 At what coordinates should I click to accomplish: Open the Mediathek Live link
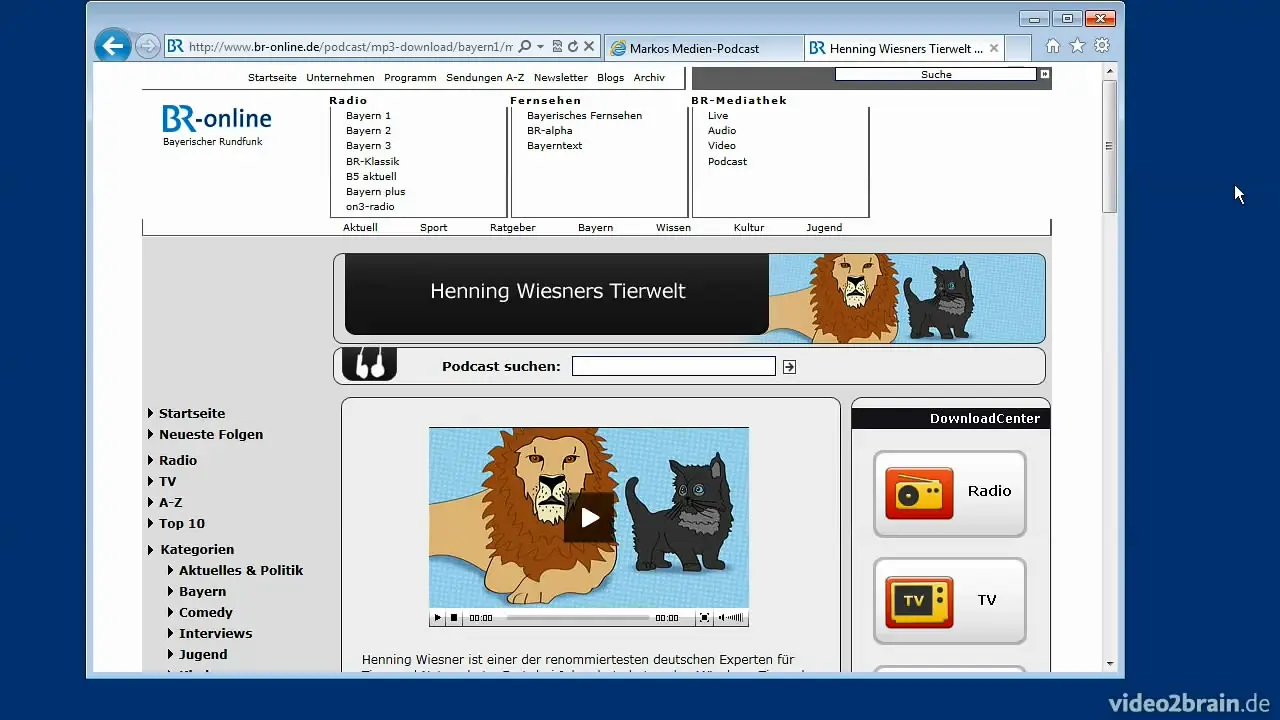pyautogui.click(x=718, y=116)
